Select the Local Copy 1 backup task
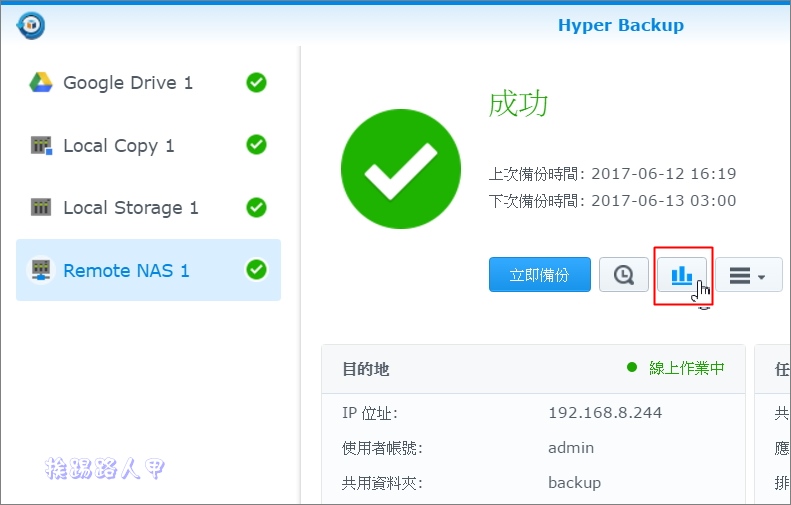This screenshot has width=791, height=505. [x=148, y=145]
